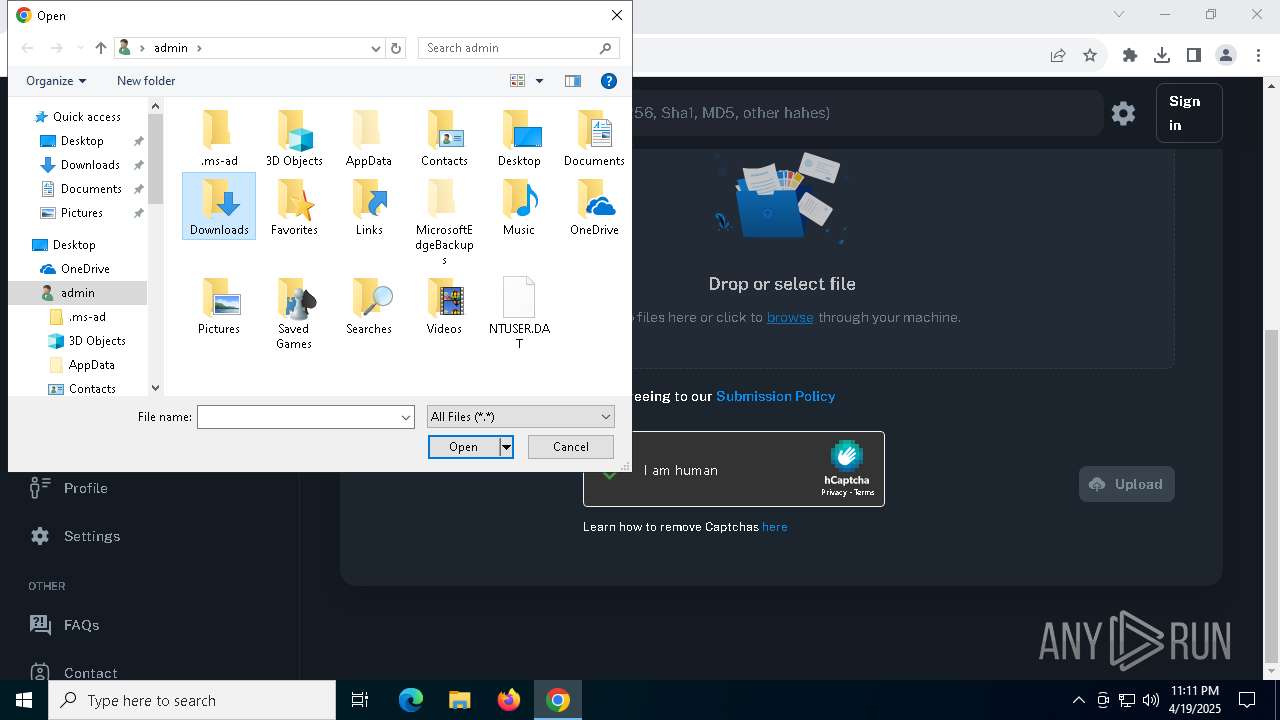
Task: Click the Cancel button
Action: [x=571, y=447]
